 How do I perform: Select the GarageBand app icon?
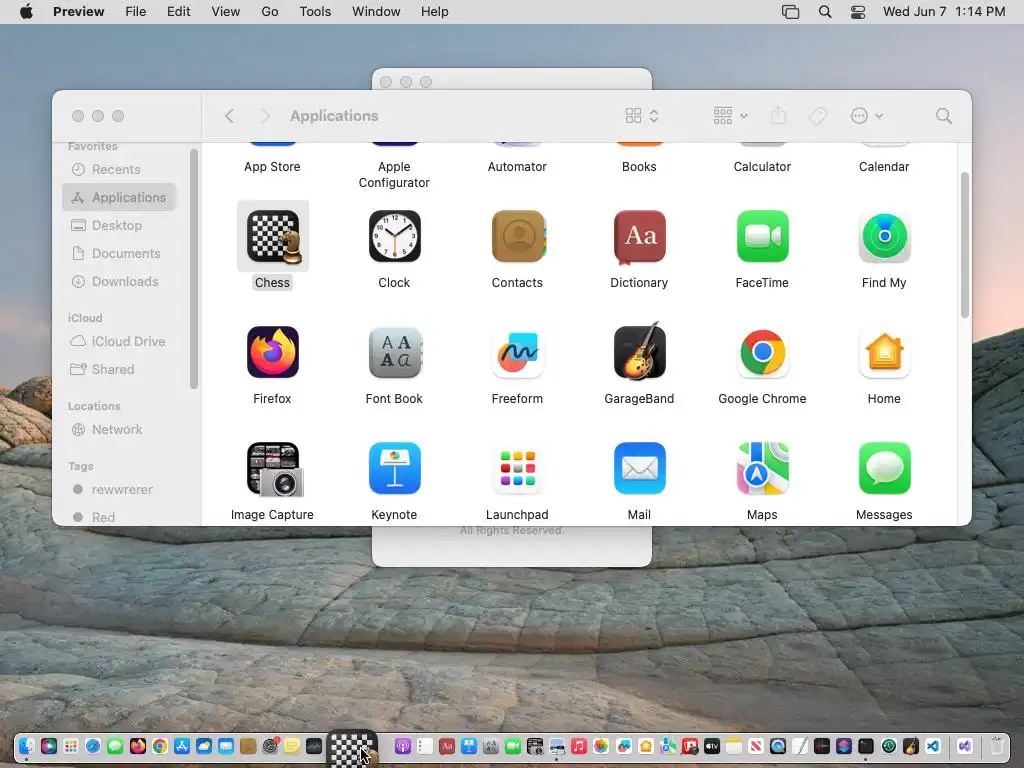639,351
